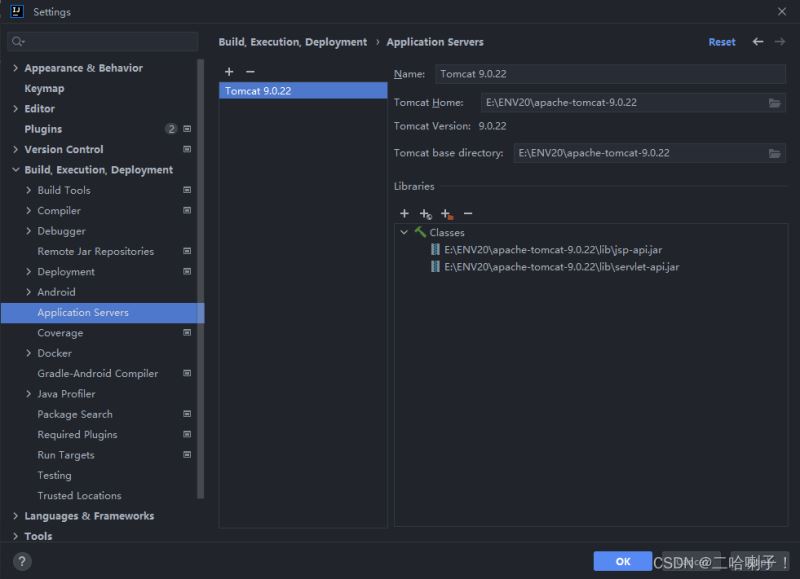Collapse the Classes node in Libraries

pyautogui.click(x=404, y=233)
